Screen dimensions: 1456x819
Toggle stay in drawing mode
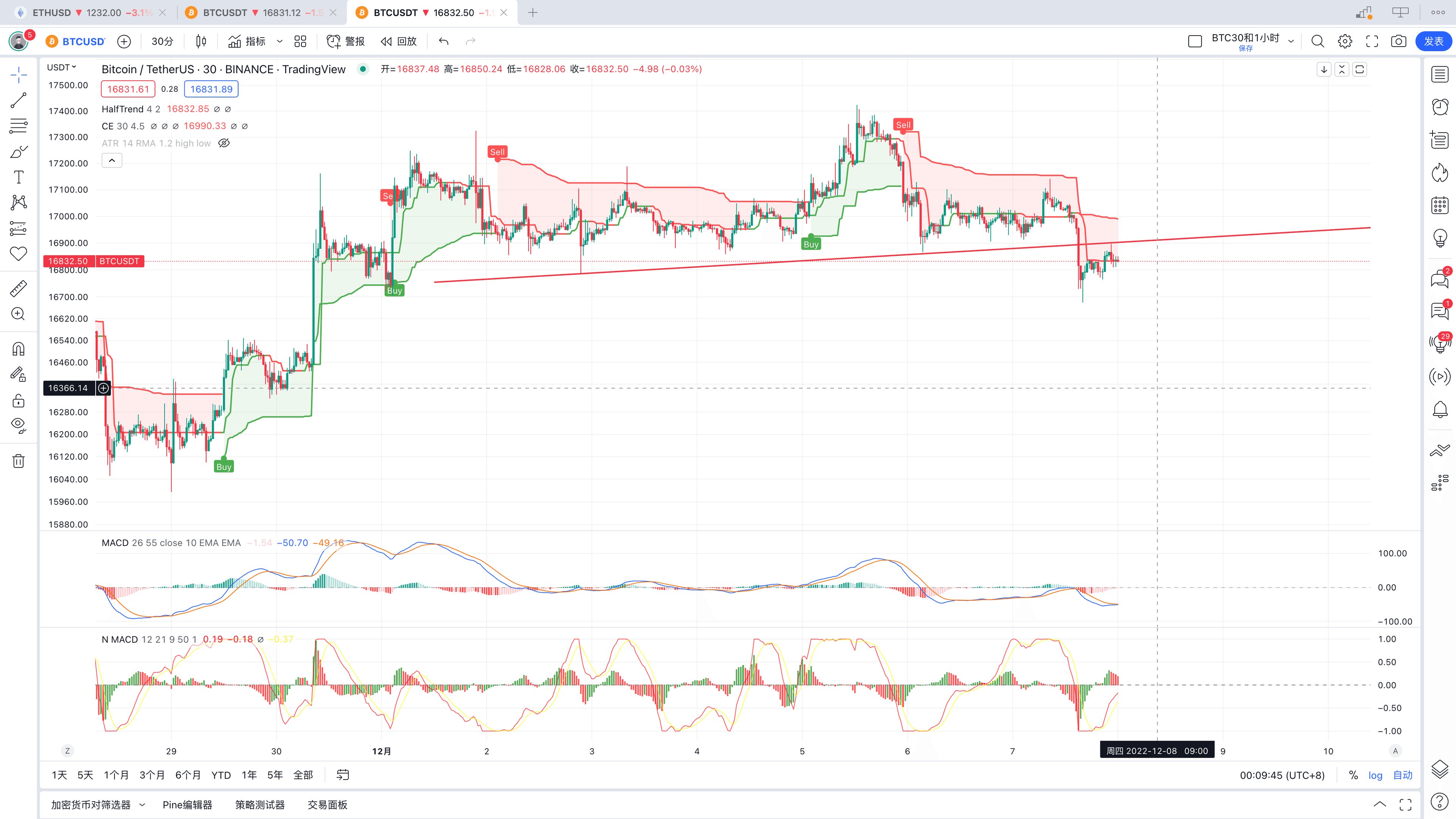[19, 374]
